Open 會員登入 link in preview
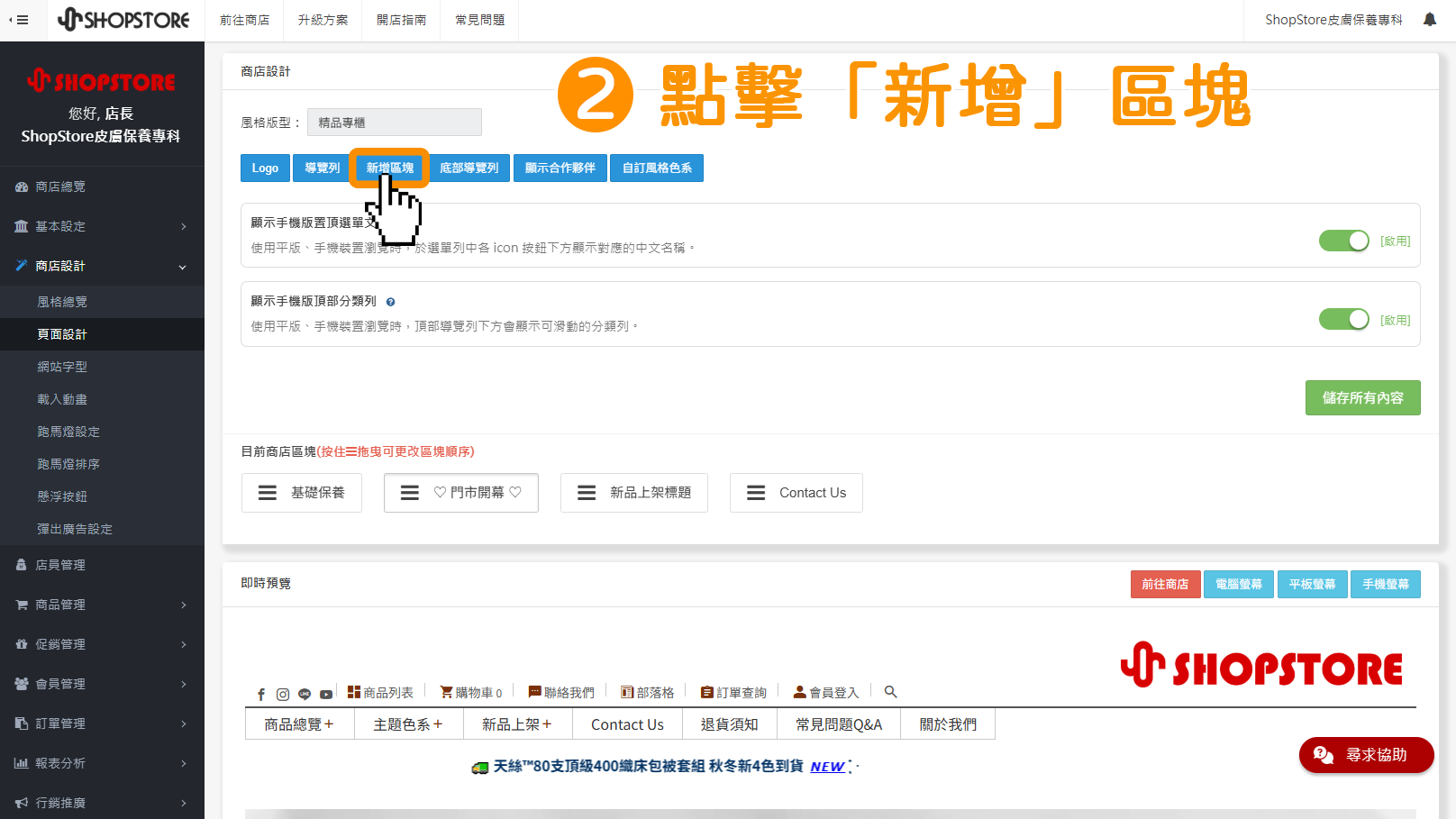The width and height of the screenshot is (1456, 819). tap(826, 692)
